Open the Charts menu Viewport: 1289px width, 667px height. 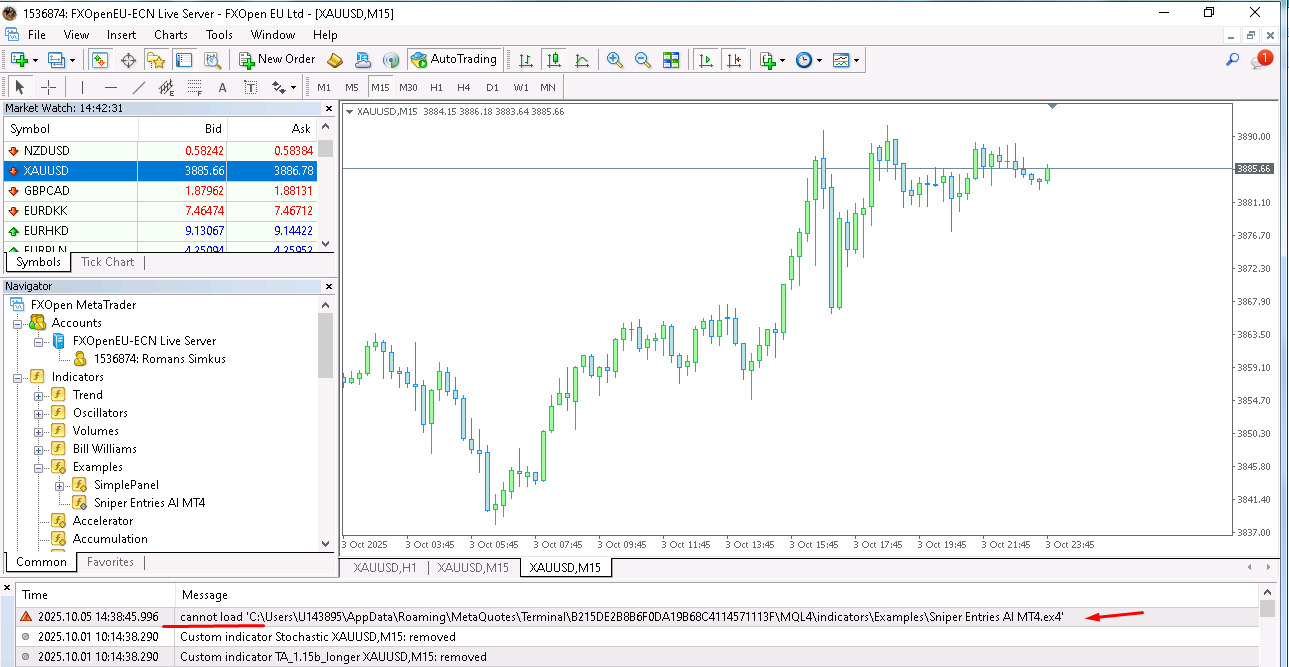coord(171,35)
